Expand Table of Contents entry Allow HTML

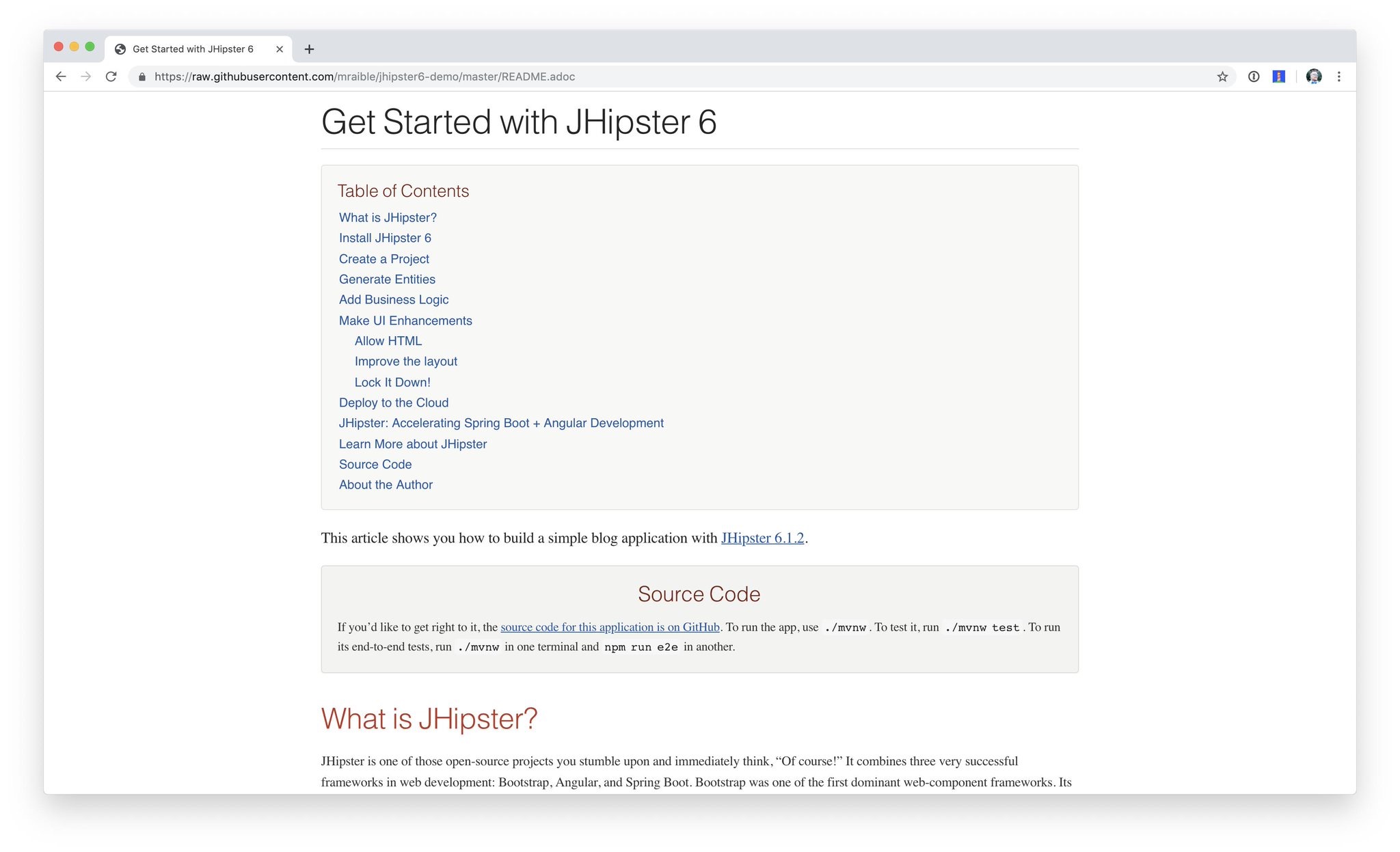pyautogui.click(x=388, y=340)
